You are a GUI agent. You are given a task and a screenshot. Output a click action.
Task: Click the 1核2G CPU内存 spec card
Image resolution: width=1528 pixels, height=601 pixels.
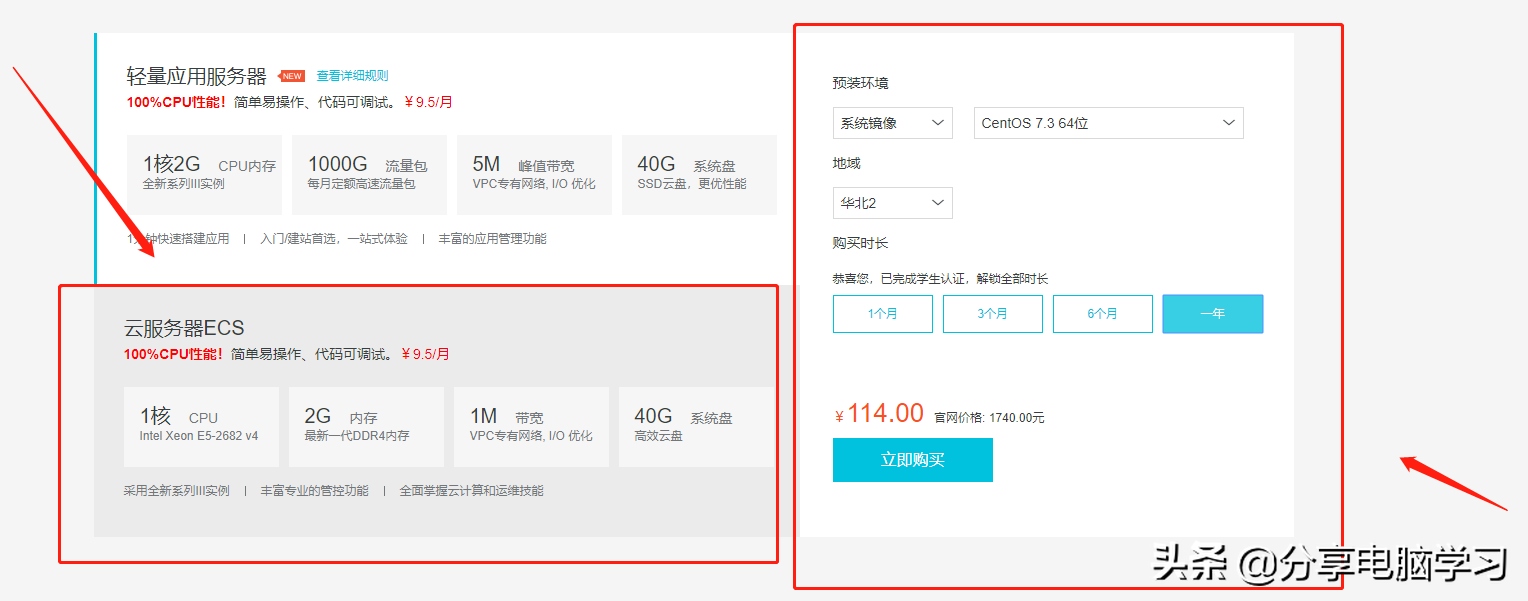point(203,174)
